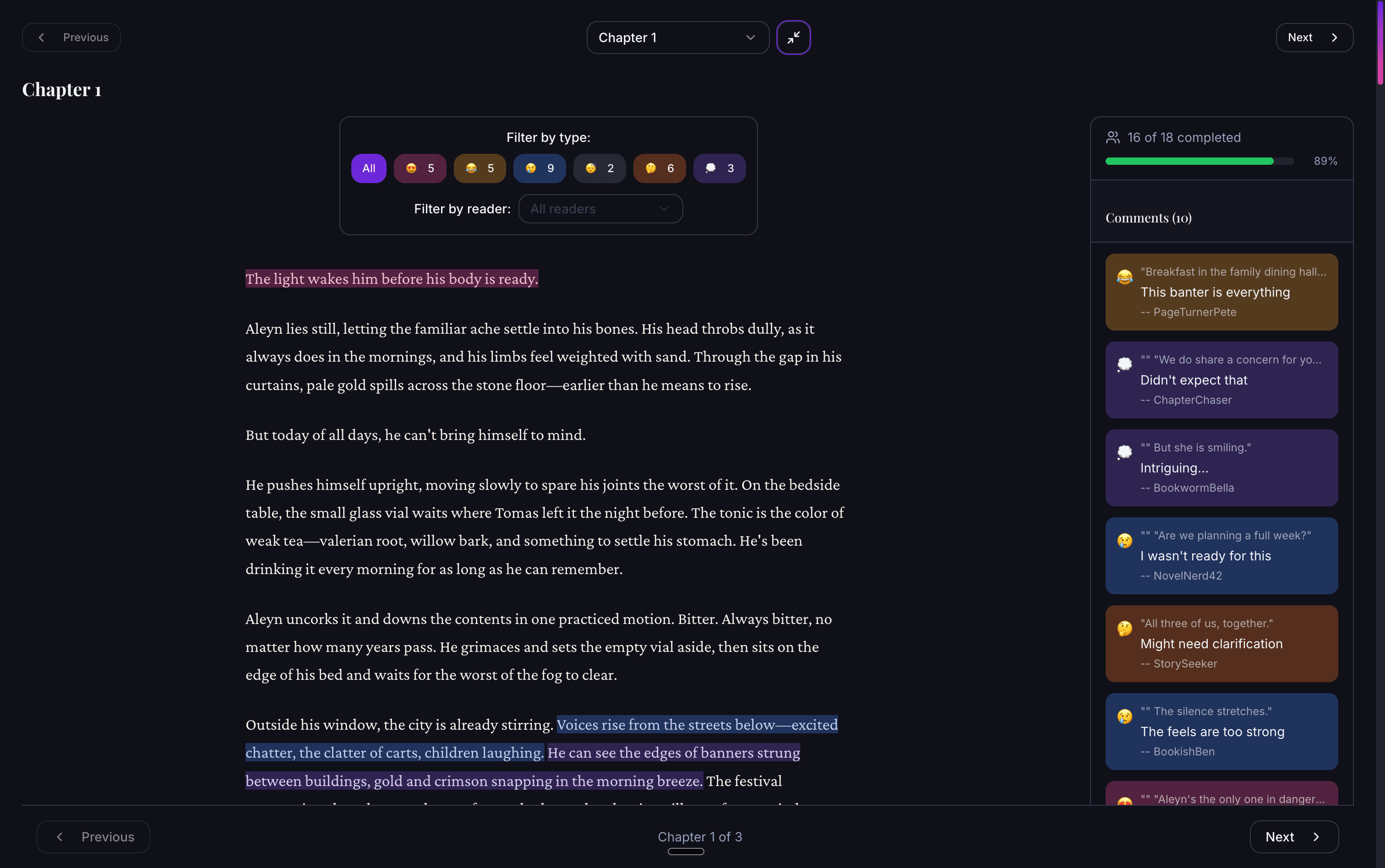Click the crying emoji on NovelNerd42's comment
Viewport: 1385px width, 868px height.
coord(1125,540)
